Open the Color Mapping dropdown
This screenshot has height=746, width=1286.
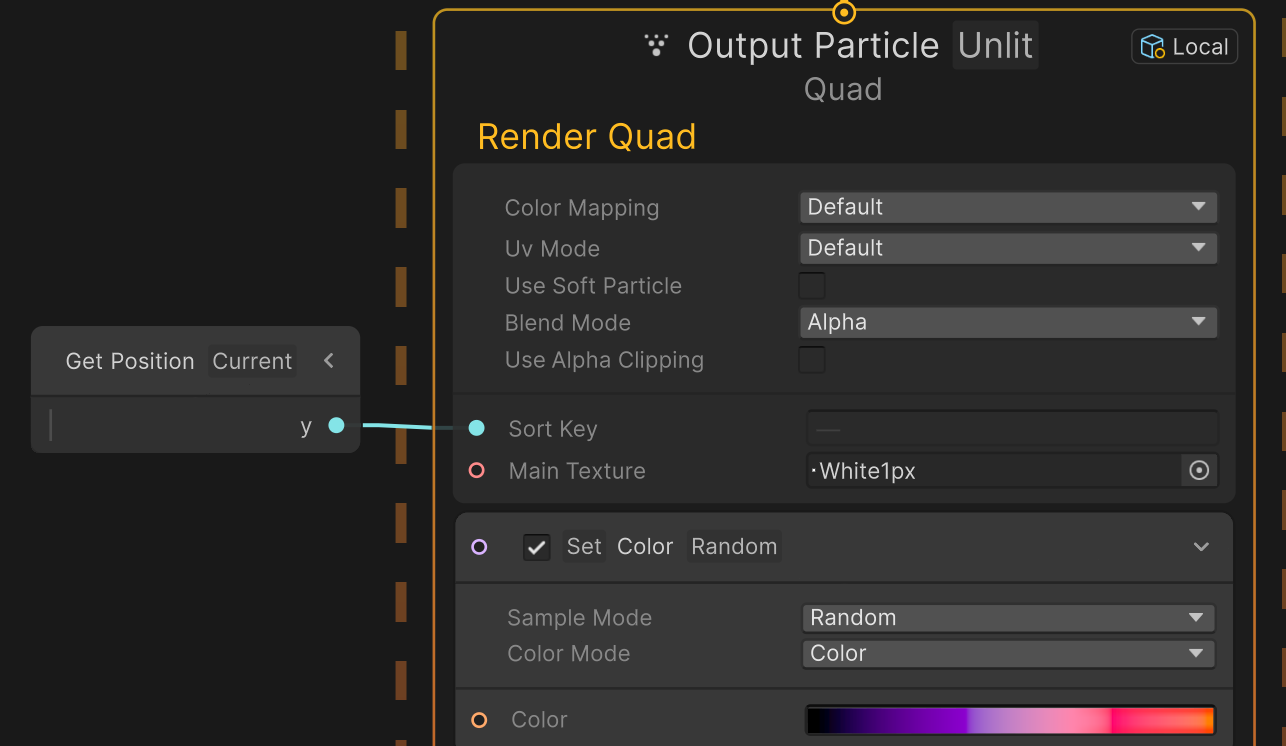coord(1008,207)
